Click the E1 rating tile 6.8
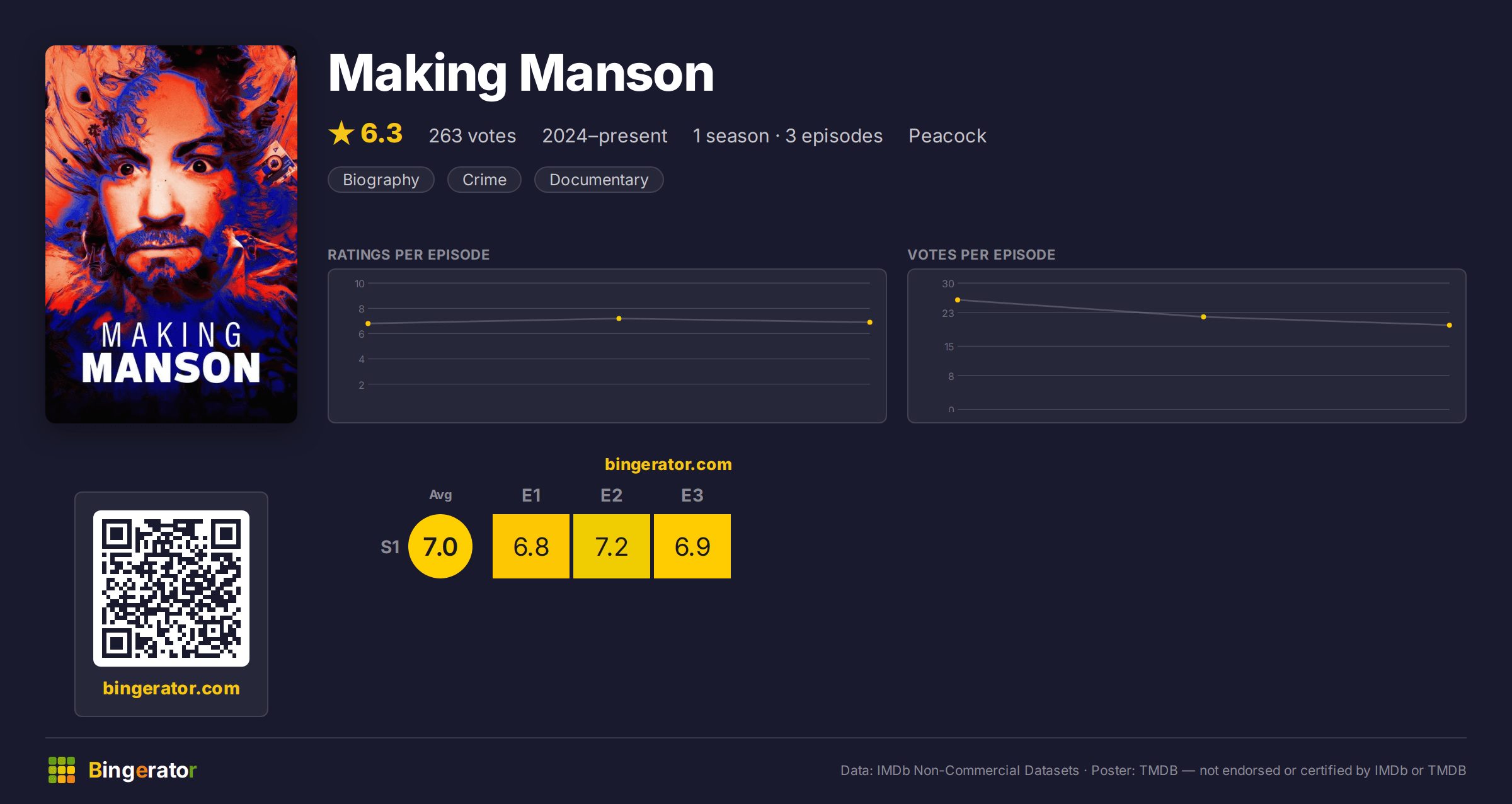 coord(531,546)
